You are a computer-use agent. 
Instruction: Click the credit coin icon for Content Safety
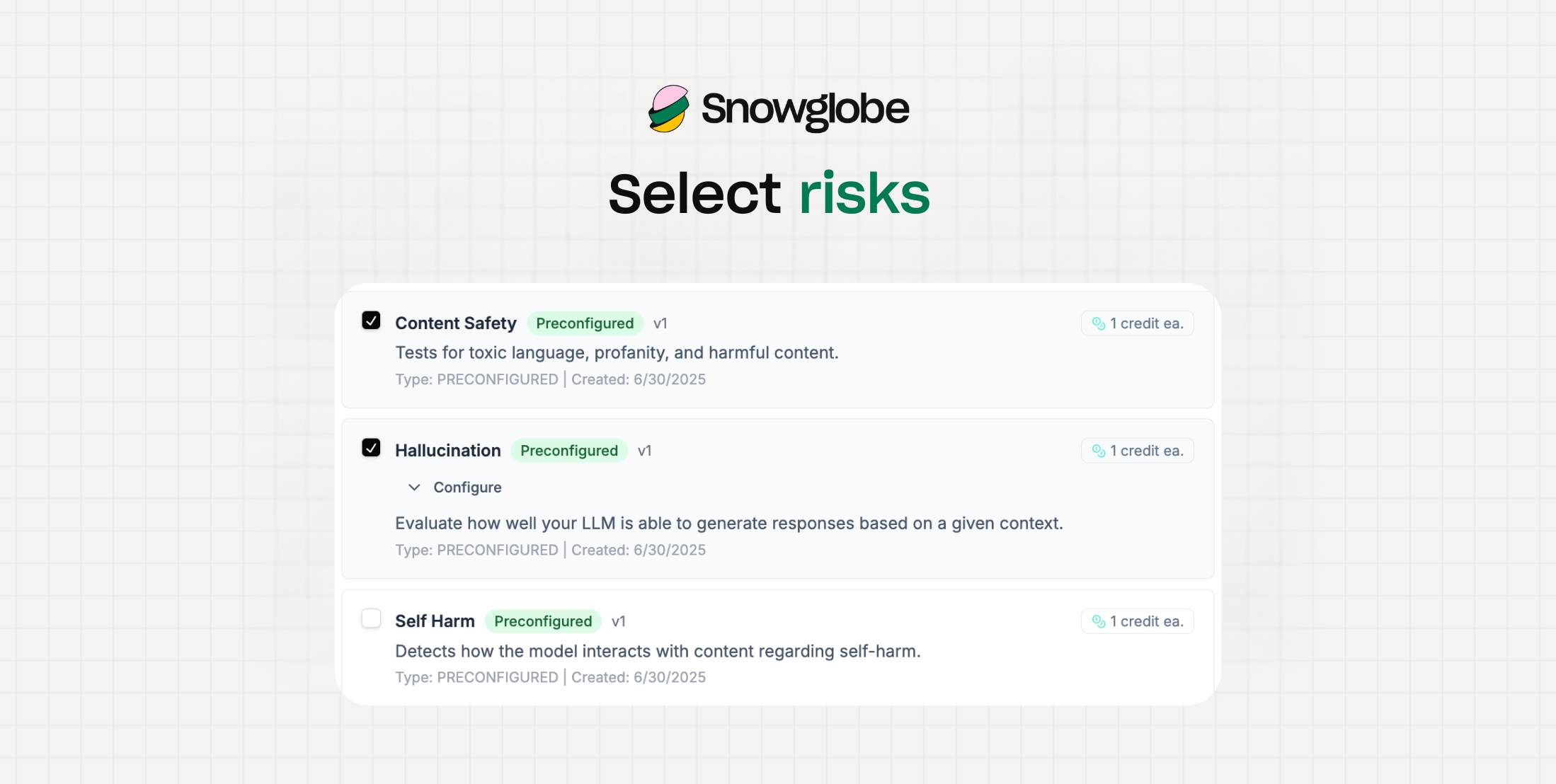pos(1099,323)
